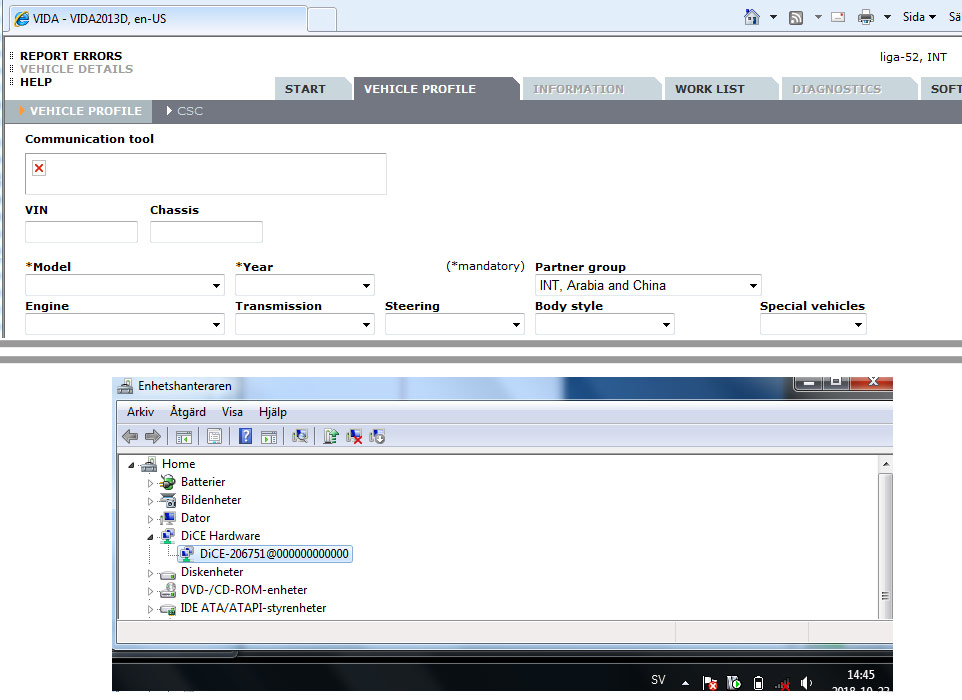Click the RSS feeds icon
962x700 pixels.
tap(797, 17)
